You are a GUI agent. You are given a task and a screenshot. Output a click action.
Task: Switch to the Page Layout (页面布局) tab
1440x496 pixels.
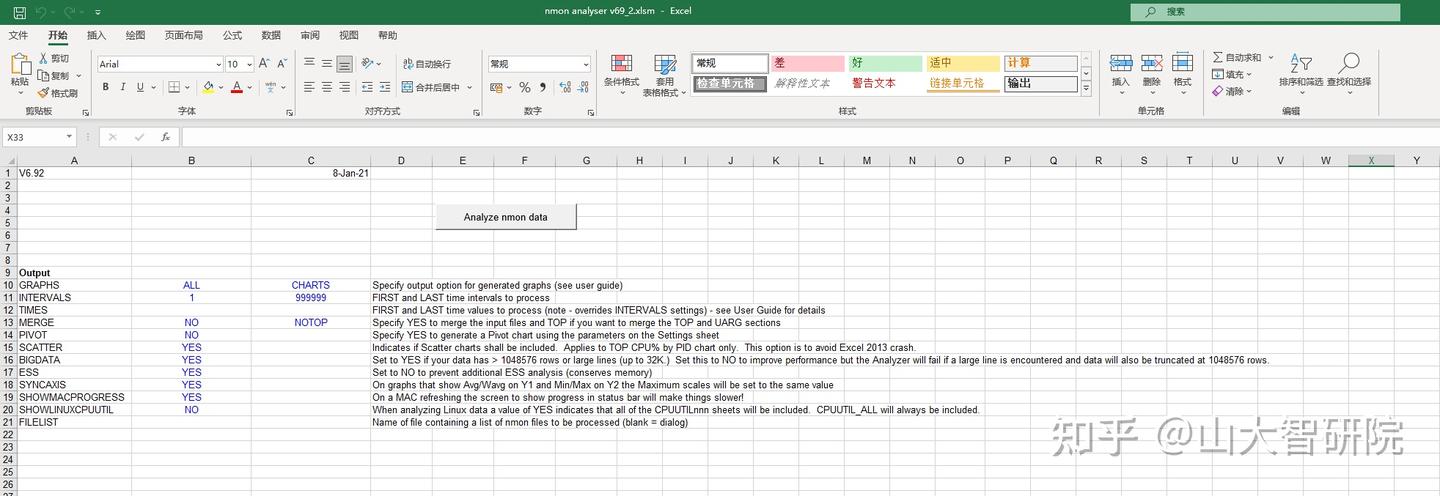pos(184,35)
